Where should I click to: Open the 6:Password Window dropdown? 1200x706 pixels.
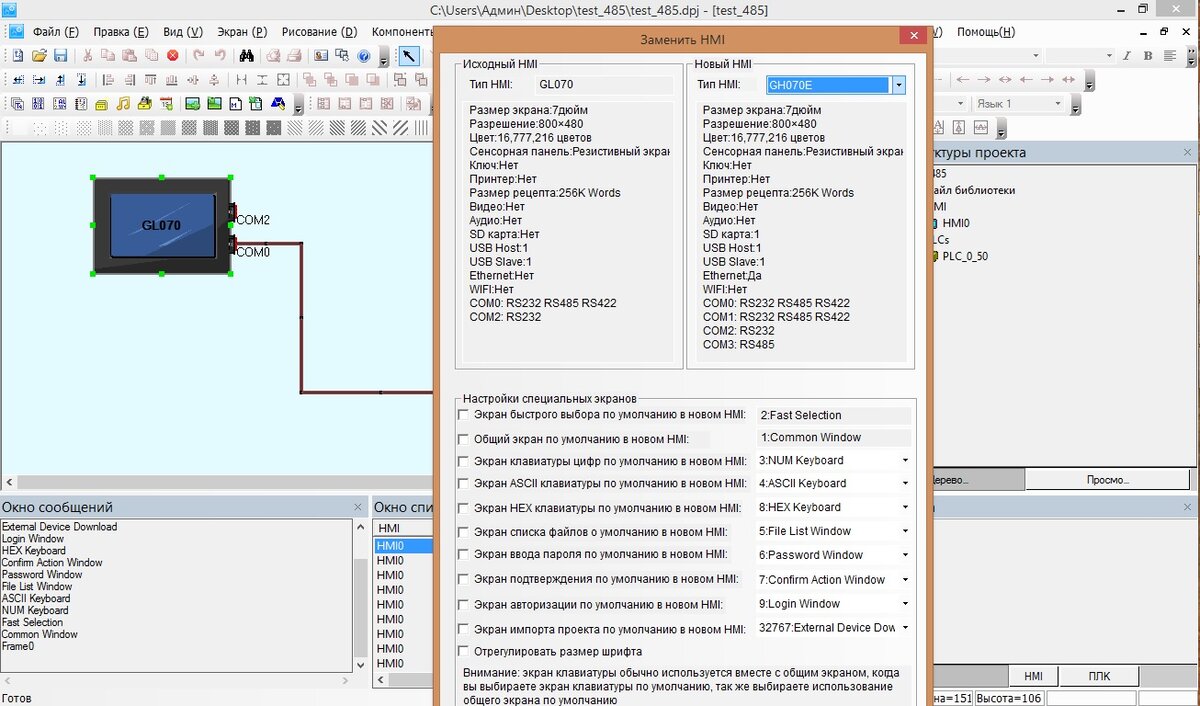(905, 555)
